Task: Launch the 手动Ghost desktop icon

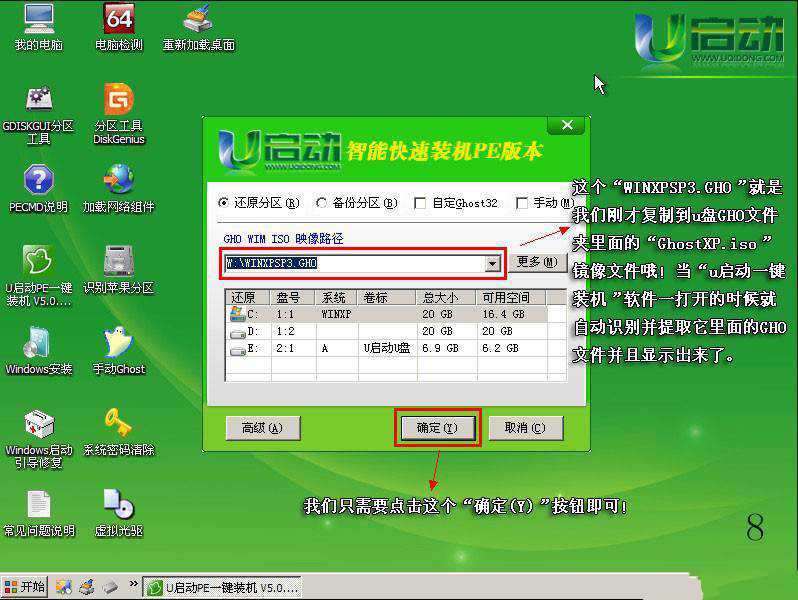Action: pyautogui.click(x=119, y=343)
